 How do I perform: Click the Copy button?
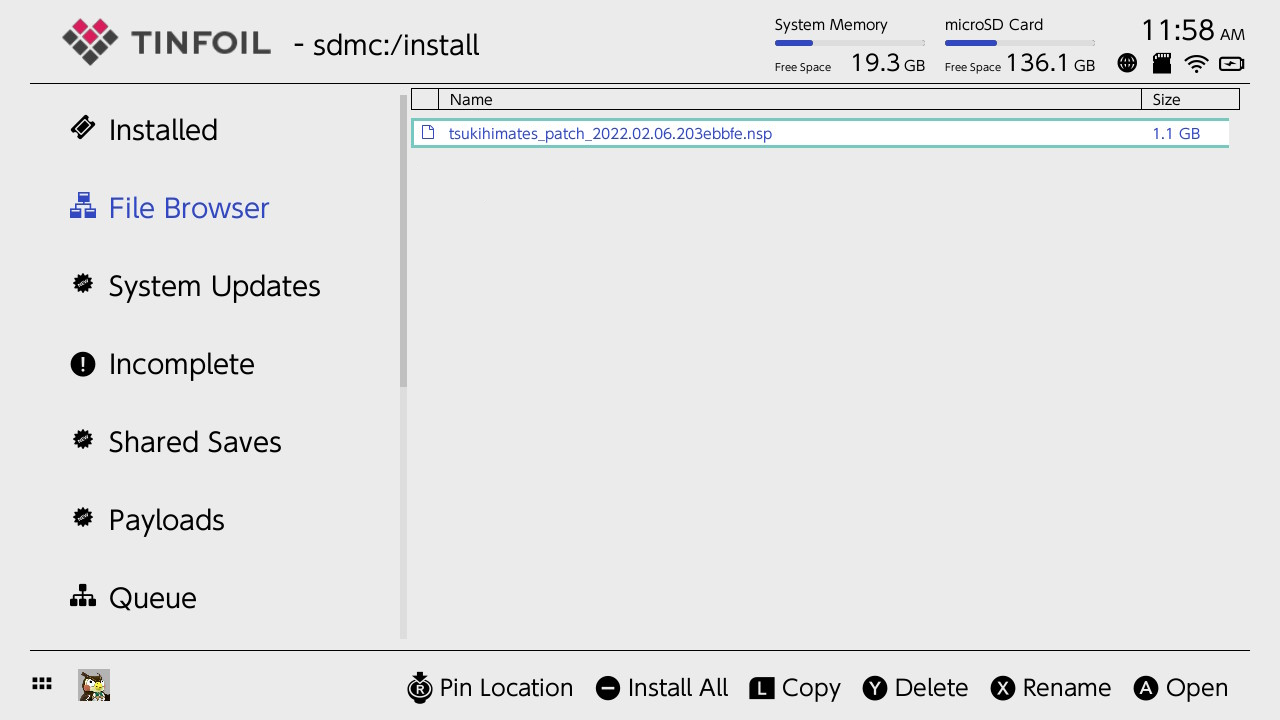click(x=795, y=688)
